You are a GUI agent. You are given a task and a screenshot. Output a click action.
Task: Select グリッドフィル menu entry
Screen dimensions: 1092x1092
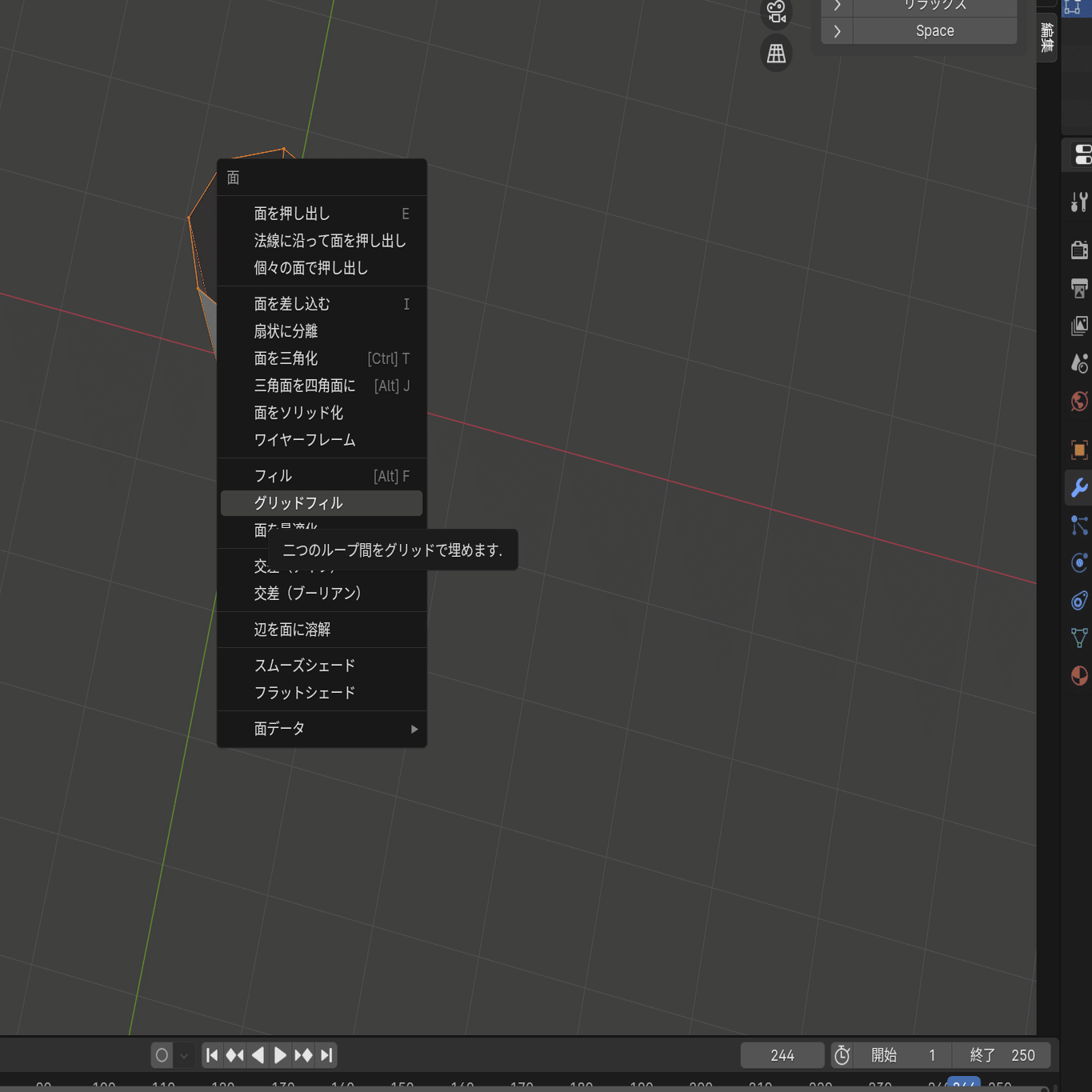click(x=322, y=503)
